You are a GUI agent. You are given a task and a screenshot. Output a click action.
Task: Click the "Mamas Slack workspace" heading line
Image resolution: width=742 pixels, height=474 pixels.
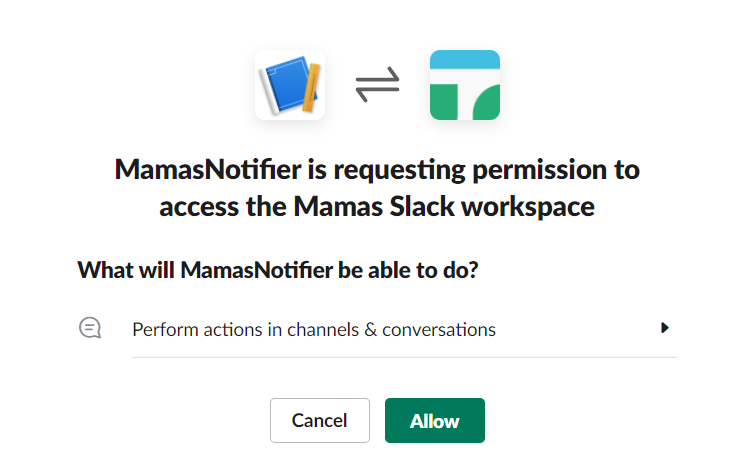(377, 206)
